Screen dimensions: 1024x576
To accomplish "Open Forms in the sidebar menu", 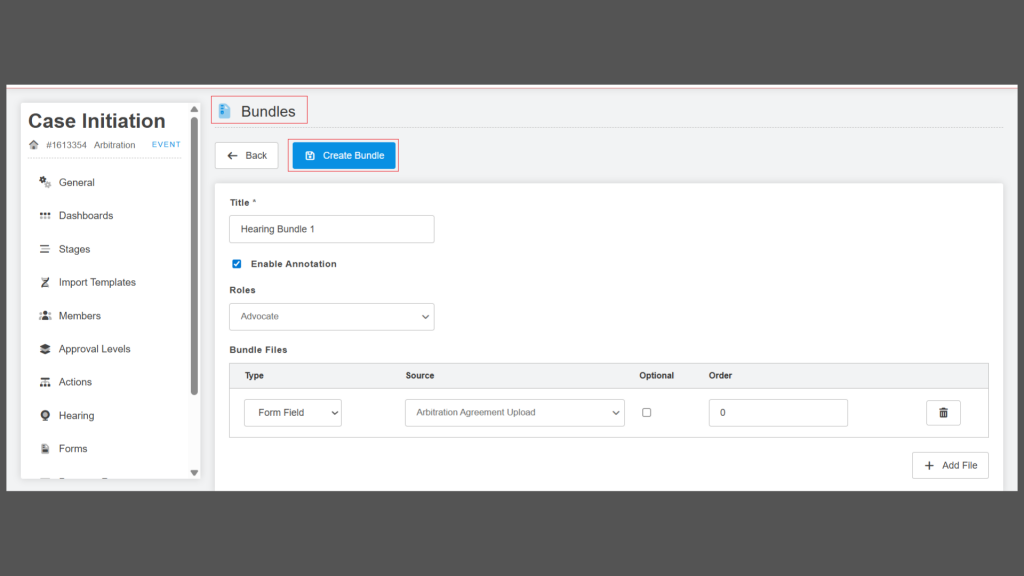I will tap(73, 449).
